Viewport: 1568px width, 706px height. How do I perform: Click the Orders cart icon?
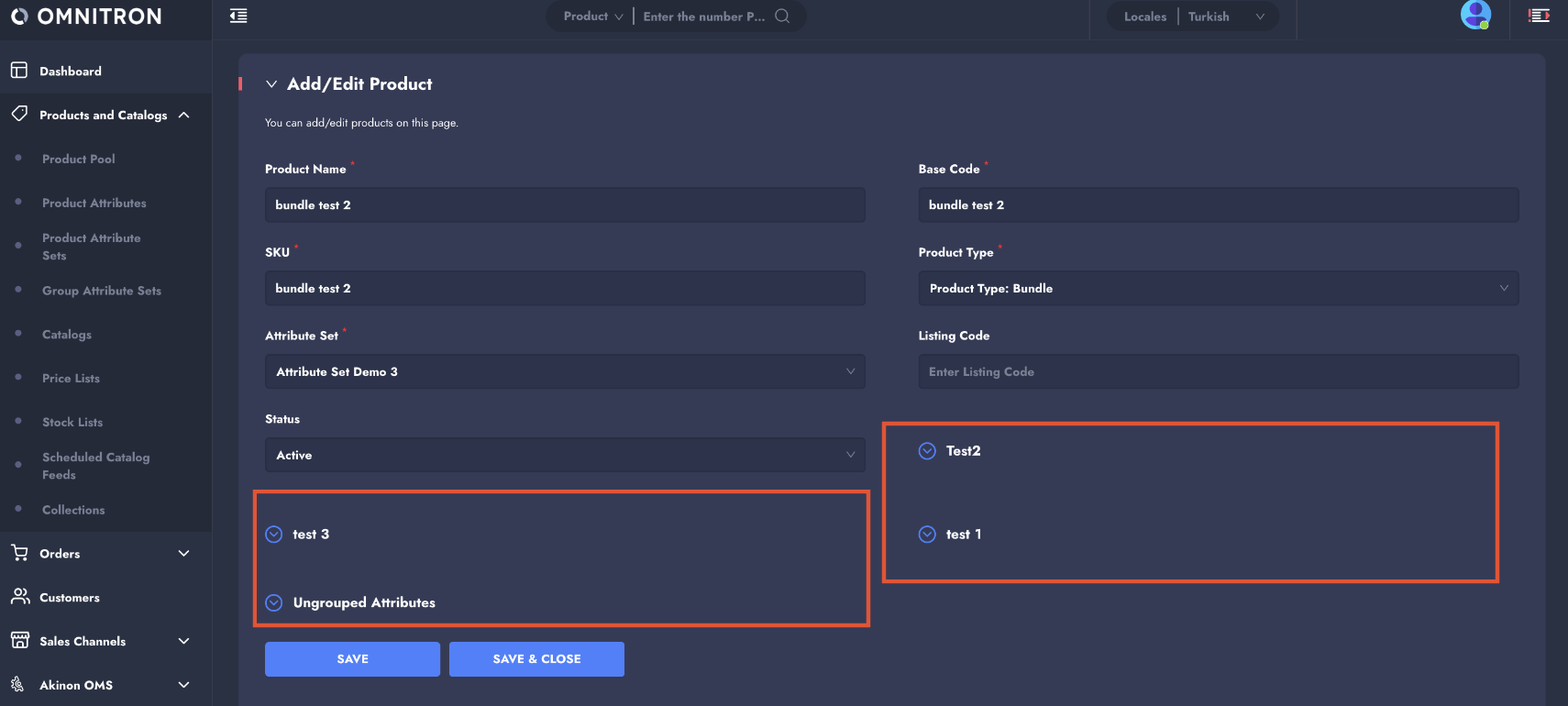pos(19,553)
